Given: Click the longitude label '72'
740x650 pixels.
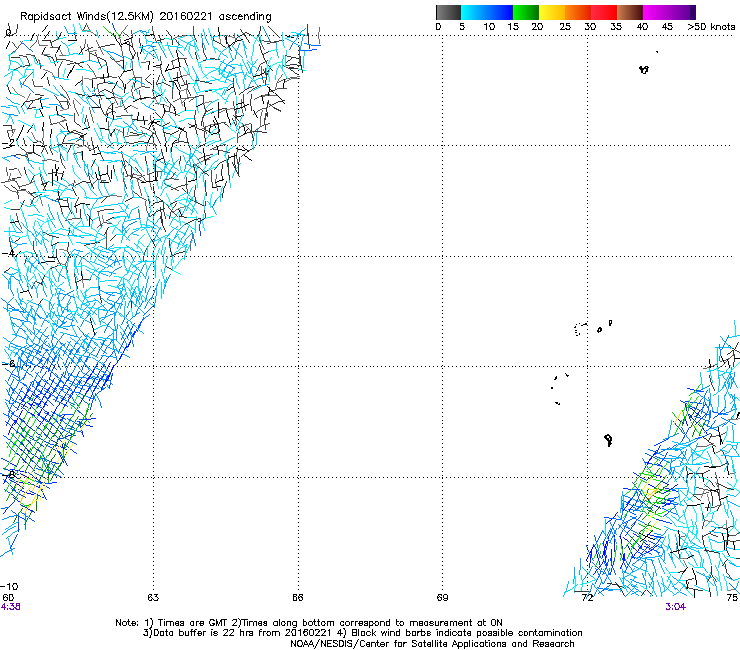Looking at the screenshot, I should tap(587, 598).
